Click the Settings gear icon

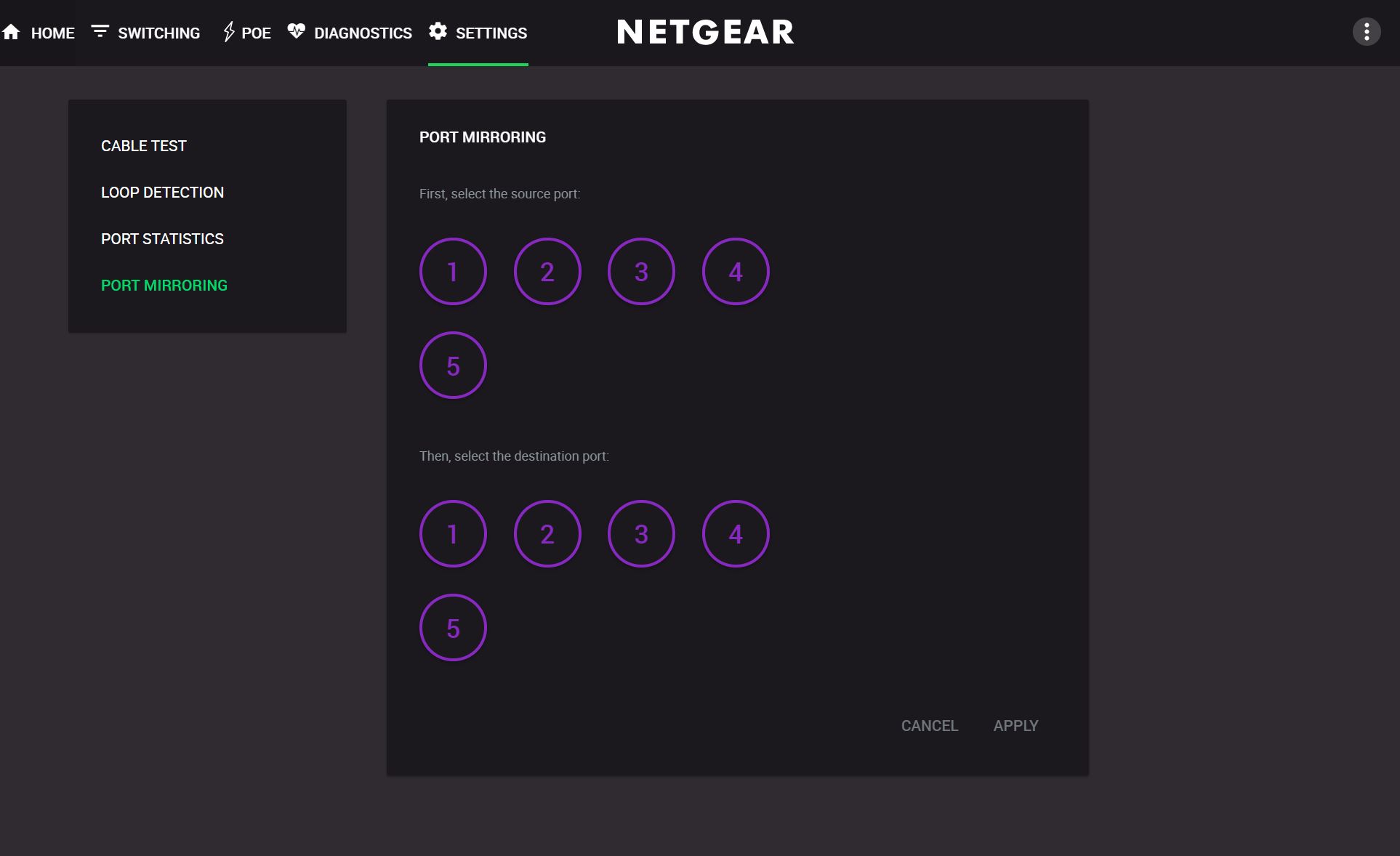pos(438,31)
